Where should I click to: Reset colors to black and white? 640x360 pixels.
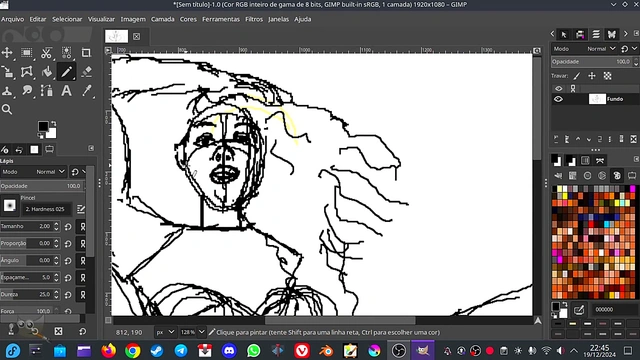click(x=40, y=136)
